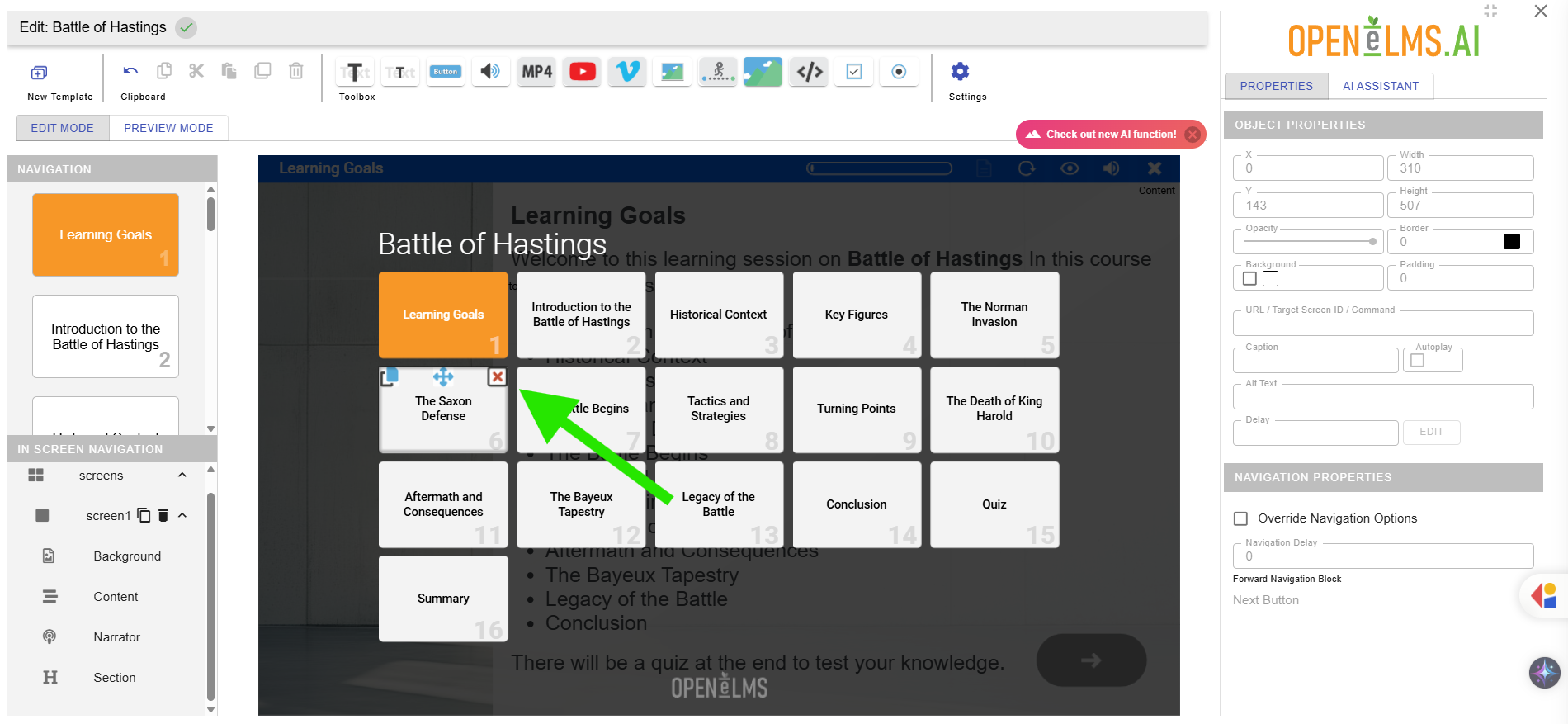The width and height of the screenshot is (1568, 724).
Task: Open the Key Figures slide tile
Action: point(857,315)
